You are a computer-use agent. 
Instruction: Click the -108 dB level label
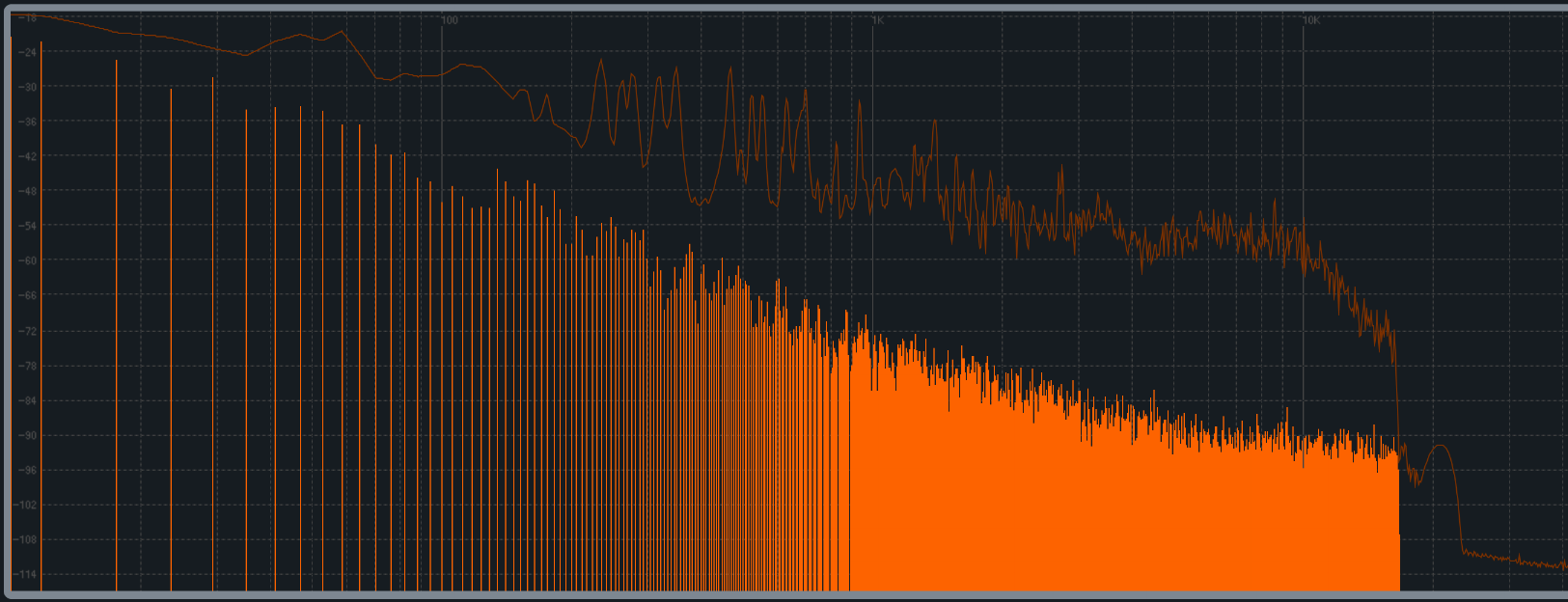click(x=27, y=539)
